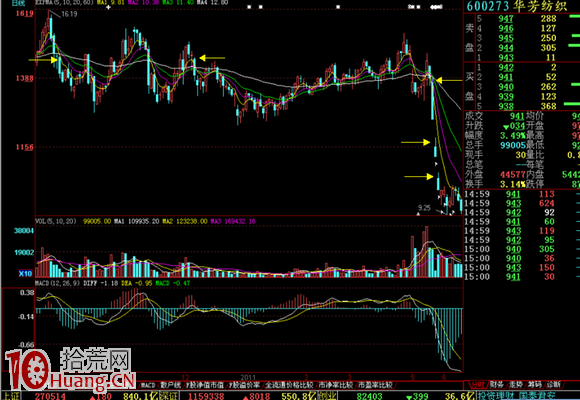The height and width of the screenshot is (400, 580).
Task: Select the sell level 2 price 944
Action: point(506,48)
